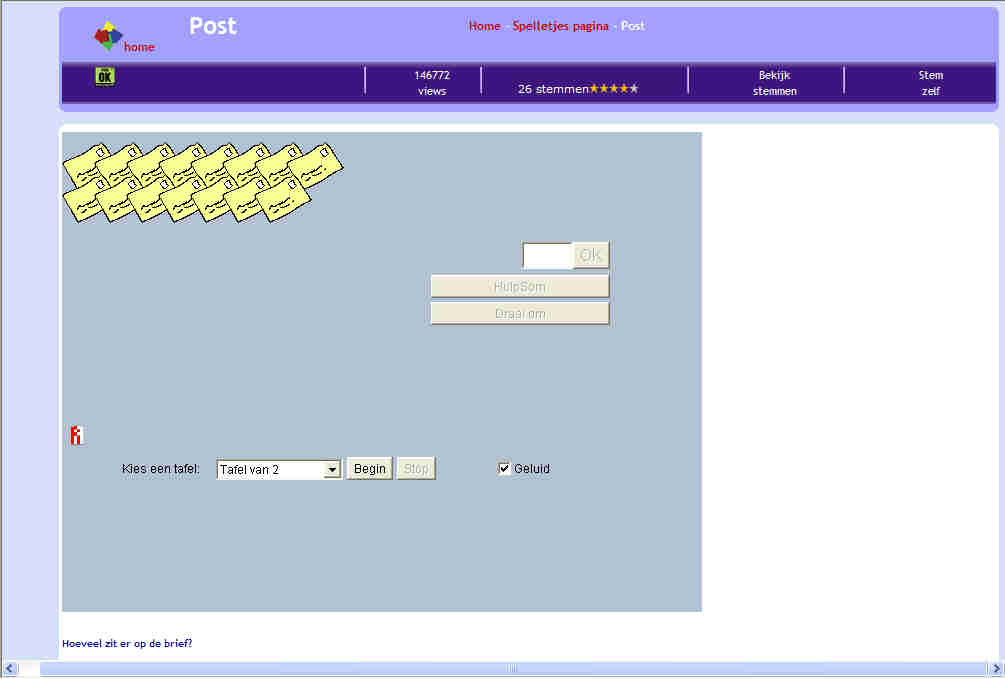Click the colorful home logo icon

tap(108, 37)
